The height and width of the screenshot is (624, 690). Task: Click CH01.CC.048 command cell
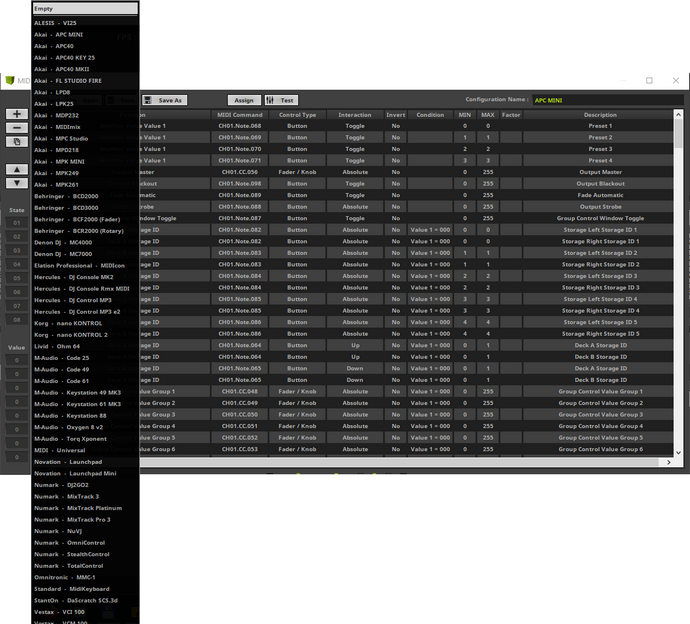(x=240, y=391)
